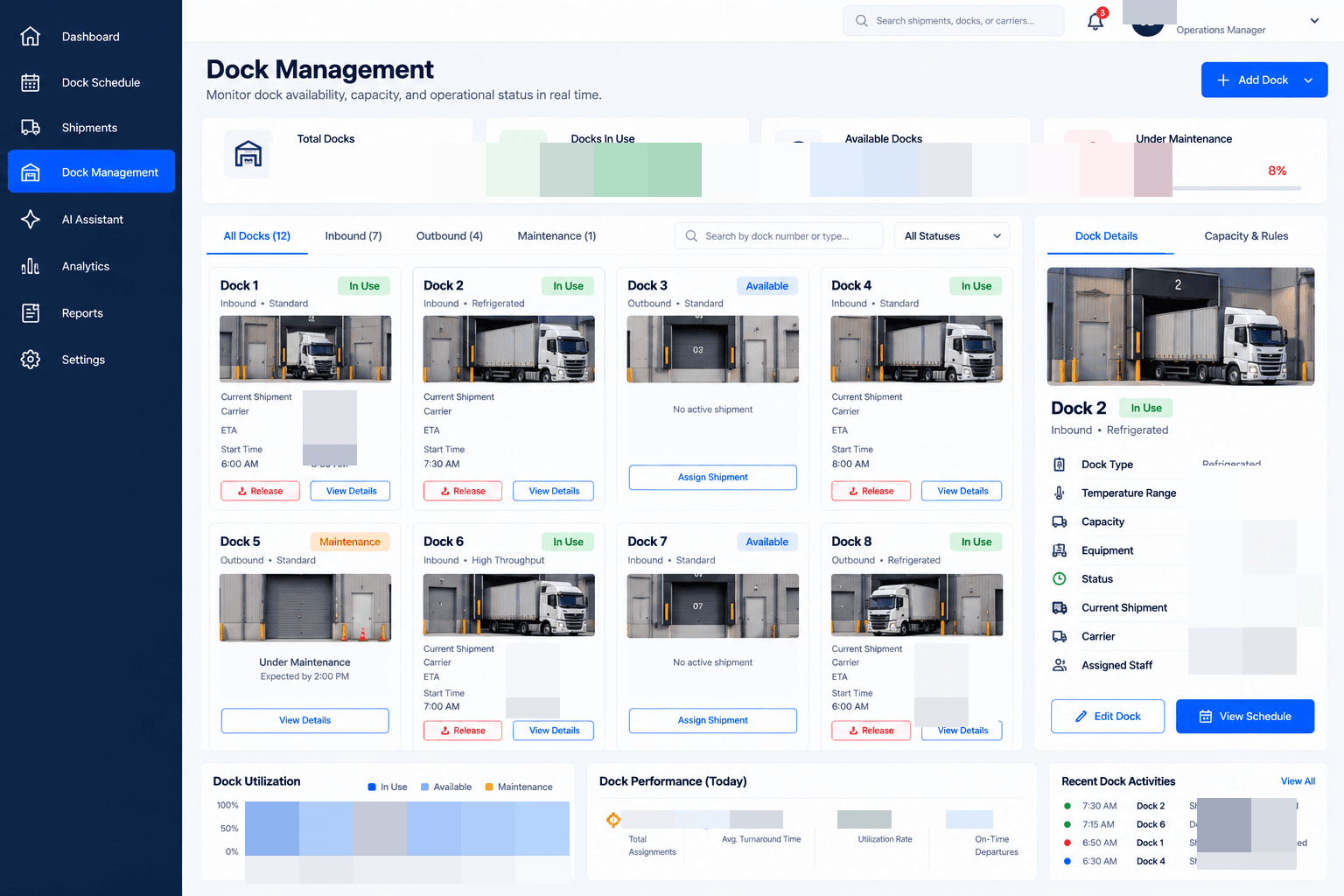1344x896 pixels.
Task: Release Dock 1
Action: coord(260,491)
